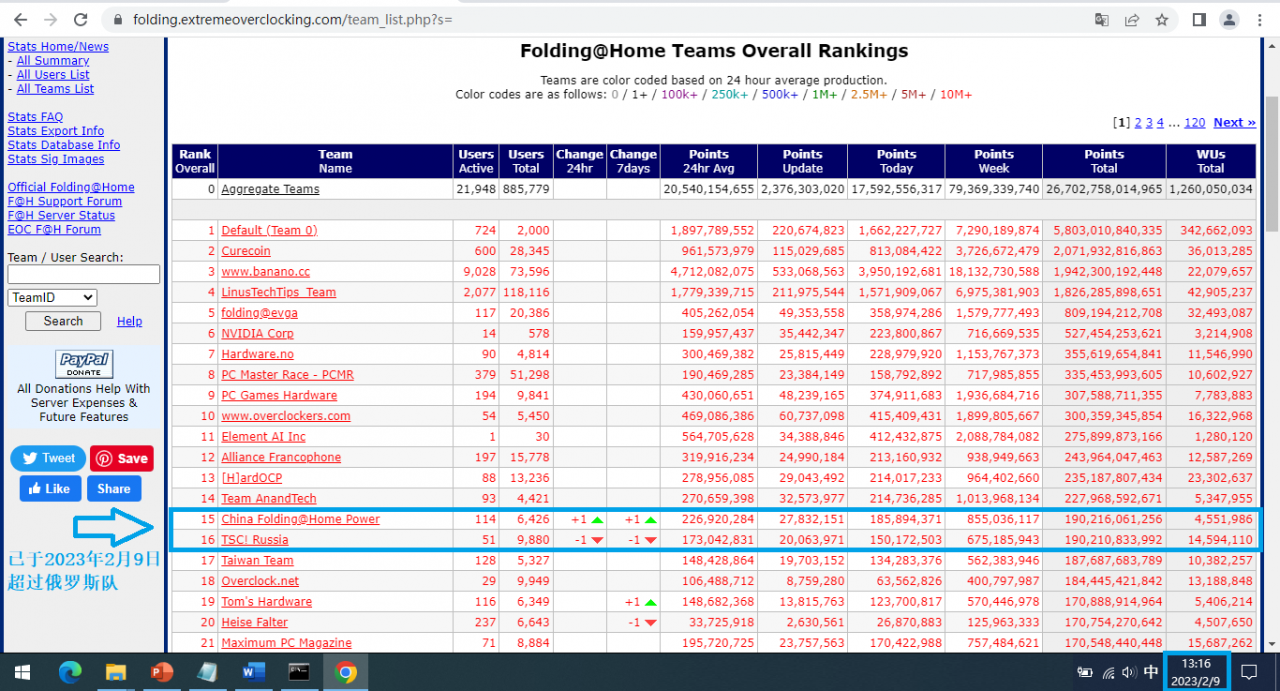Open the F@H Server Status link
The image size is (1280, 691).
(x=62, y=214)
